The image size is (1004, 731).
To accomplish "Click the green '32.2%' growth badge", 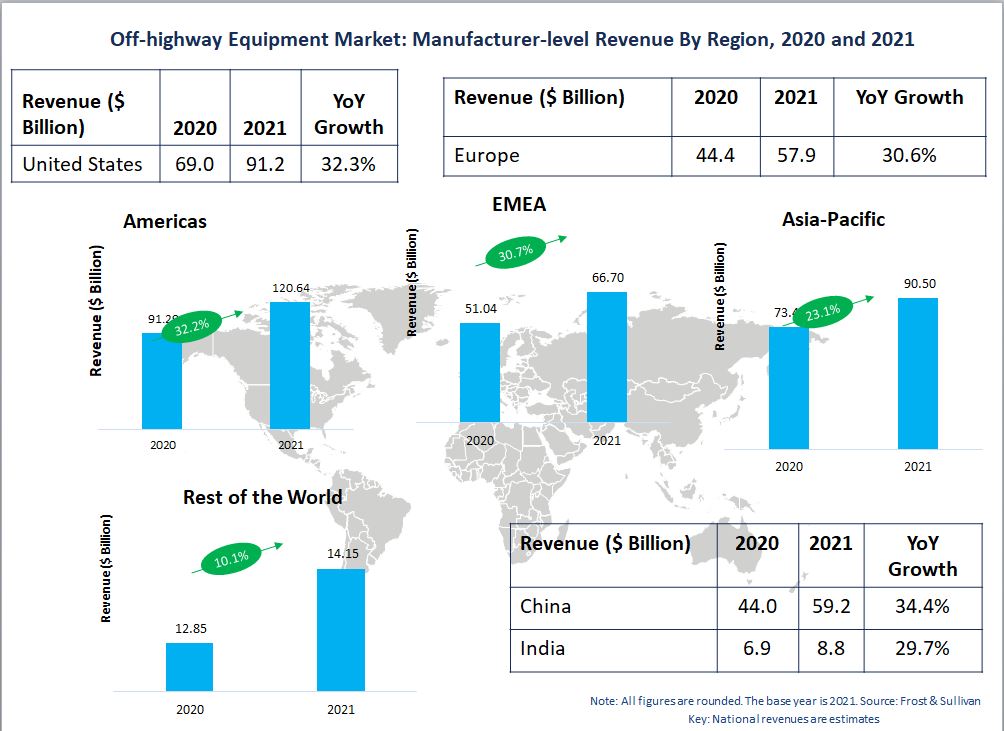I will click(x=192, y=326).
